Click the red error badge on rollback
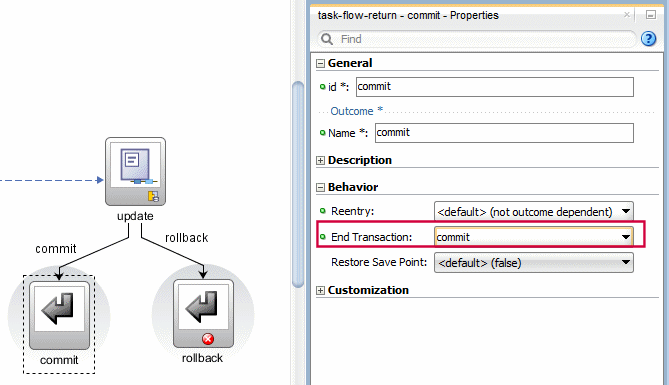Image resolution: width=669 pixels, height=385 pixels. click(208, 339)
